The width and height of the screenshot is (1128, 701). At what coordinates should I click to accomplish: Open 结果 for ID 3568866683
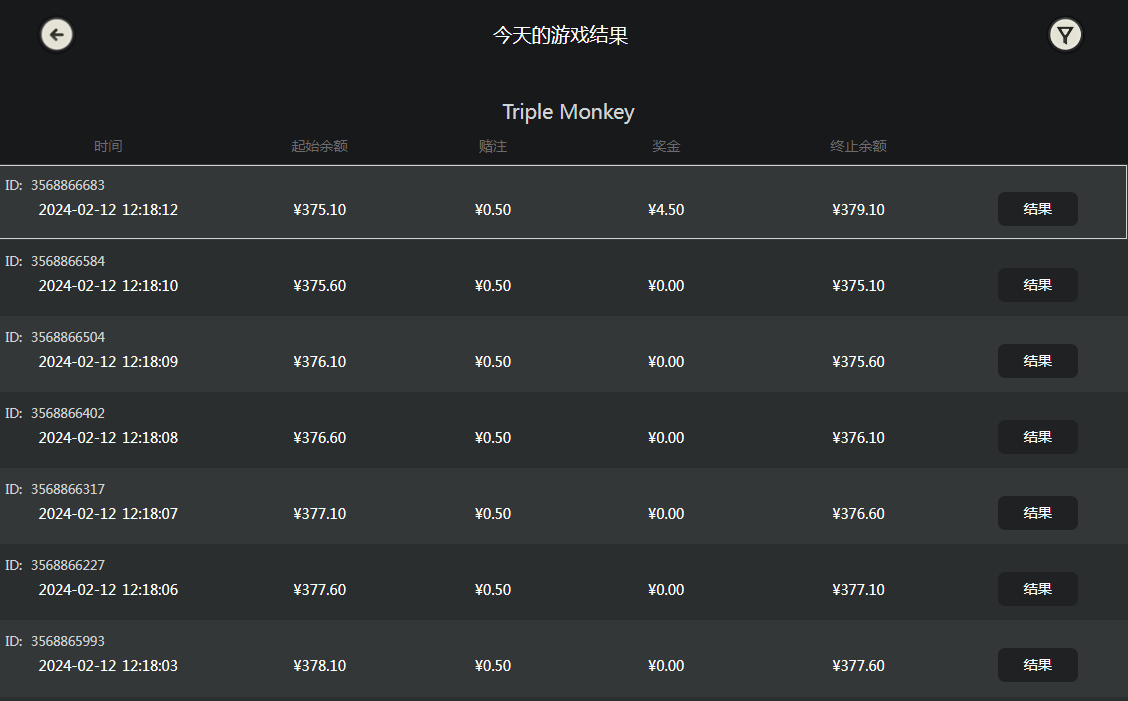point(1037,209)
